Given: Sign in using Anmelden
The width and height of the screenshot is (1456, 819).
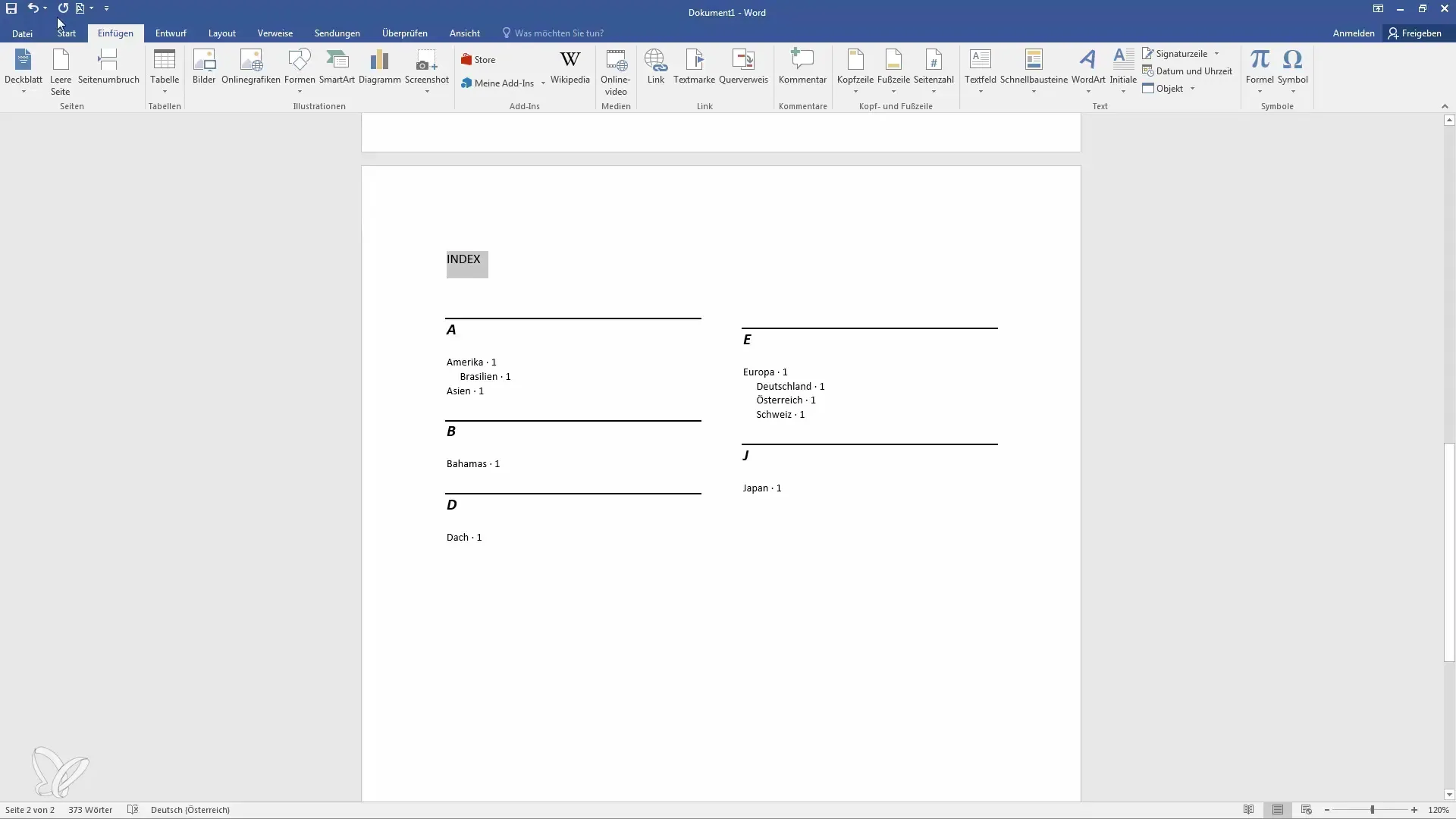Looking at the screenshot, I should click(1354, 33).
